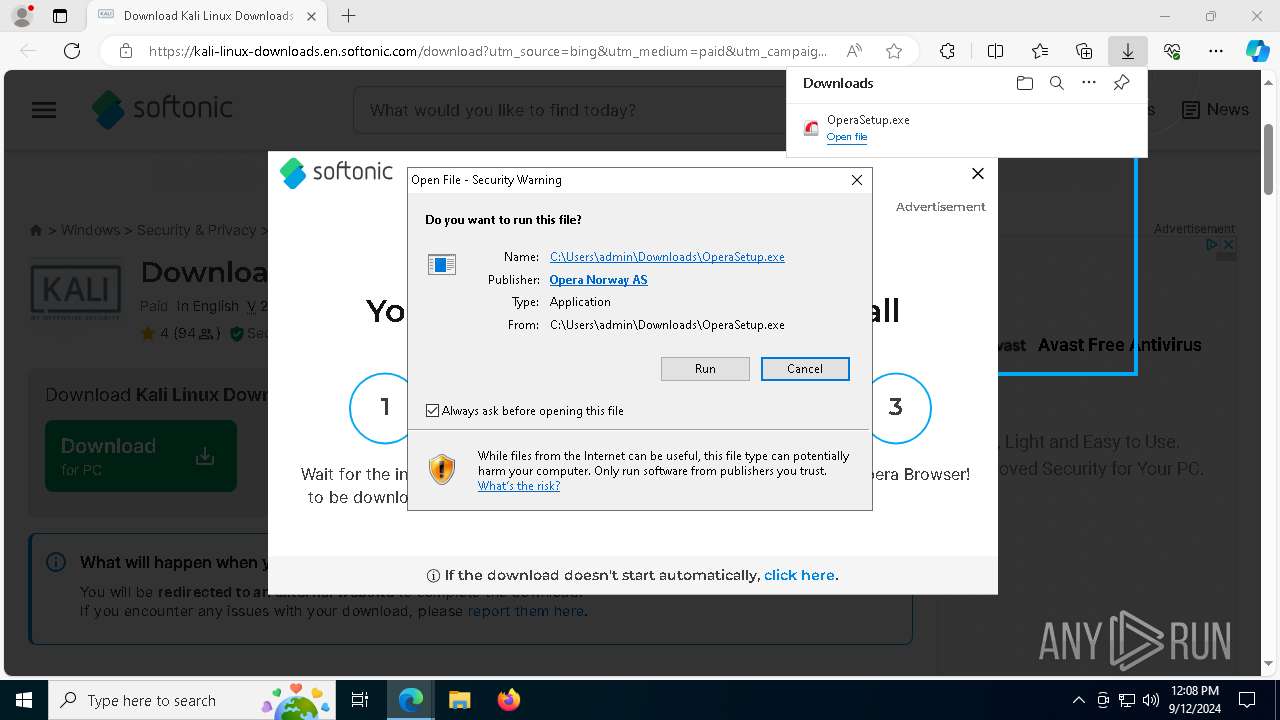The height and width of the screenshot is (720, 1280).
Task: Open the Windows Start menu
Action: pos(24,700)
